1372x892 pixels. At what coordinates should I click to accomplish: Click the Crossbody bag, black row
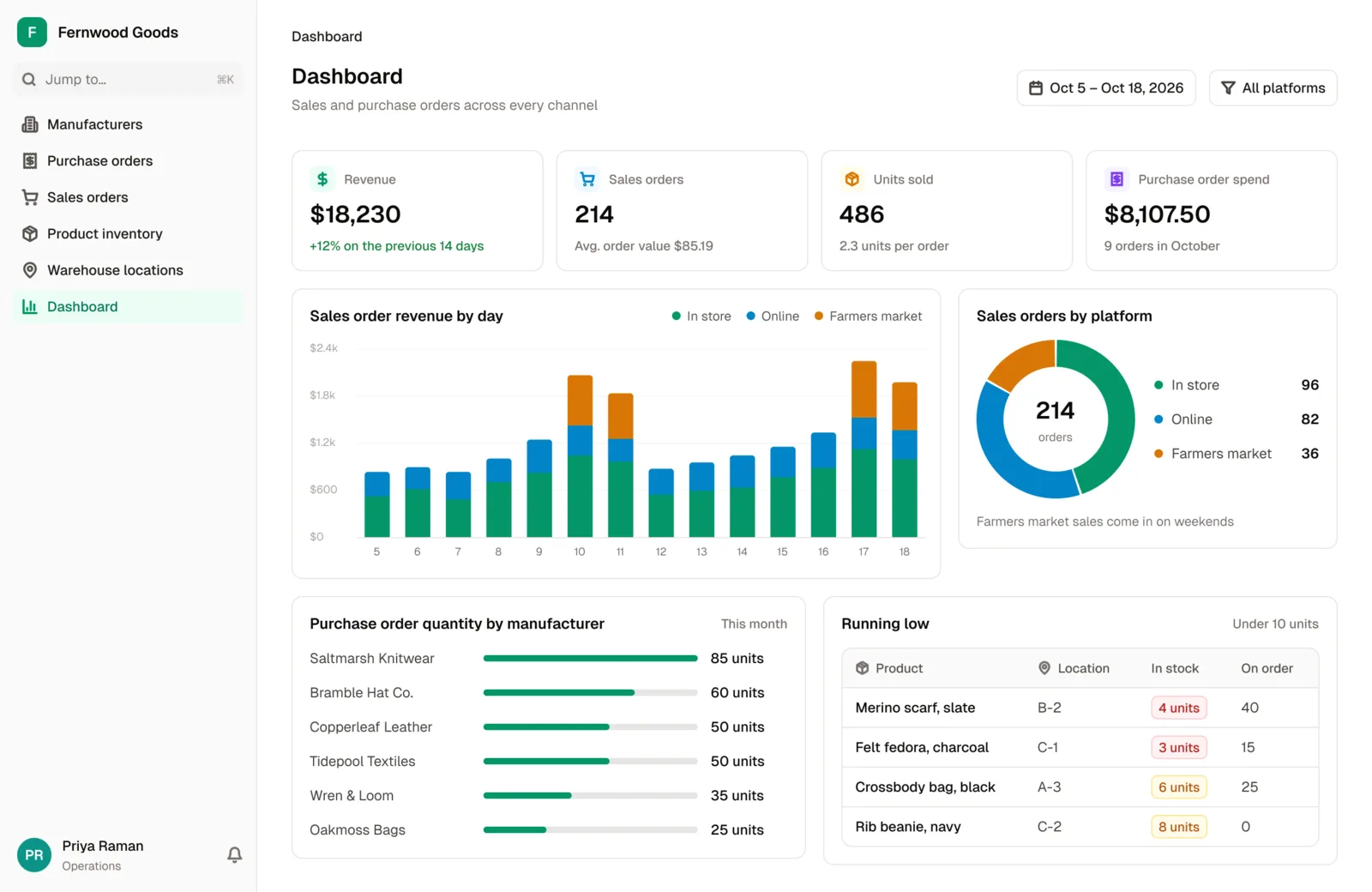(x=1080, y=787)
